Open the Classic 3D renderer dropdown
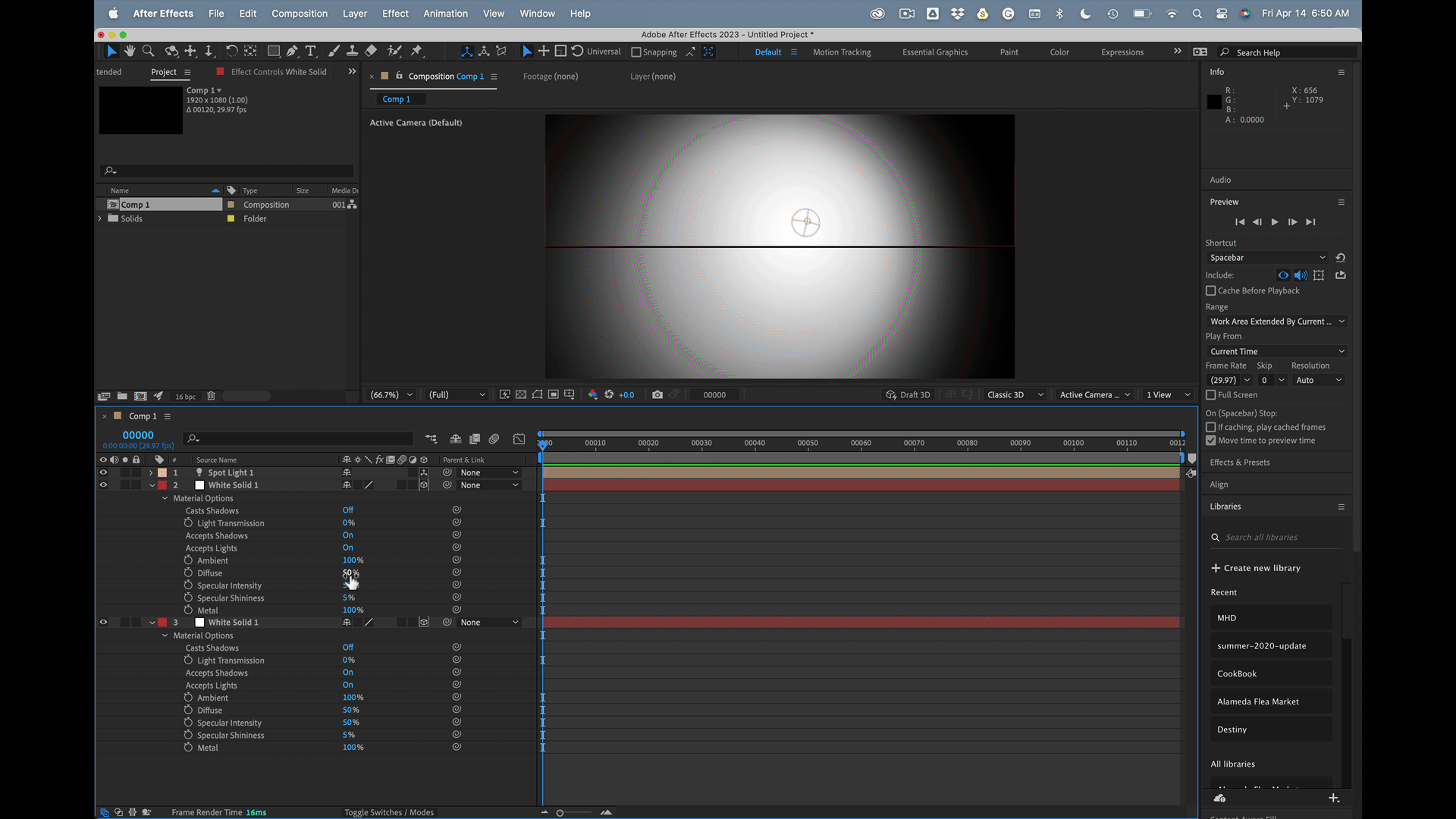Image resolution: width=1456 pixels, height=819 pixels. click(x=1015, y=394)
